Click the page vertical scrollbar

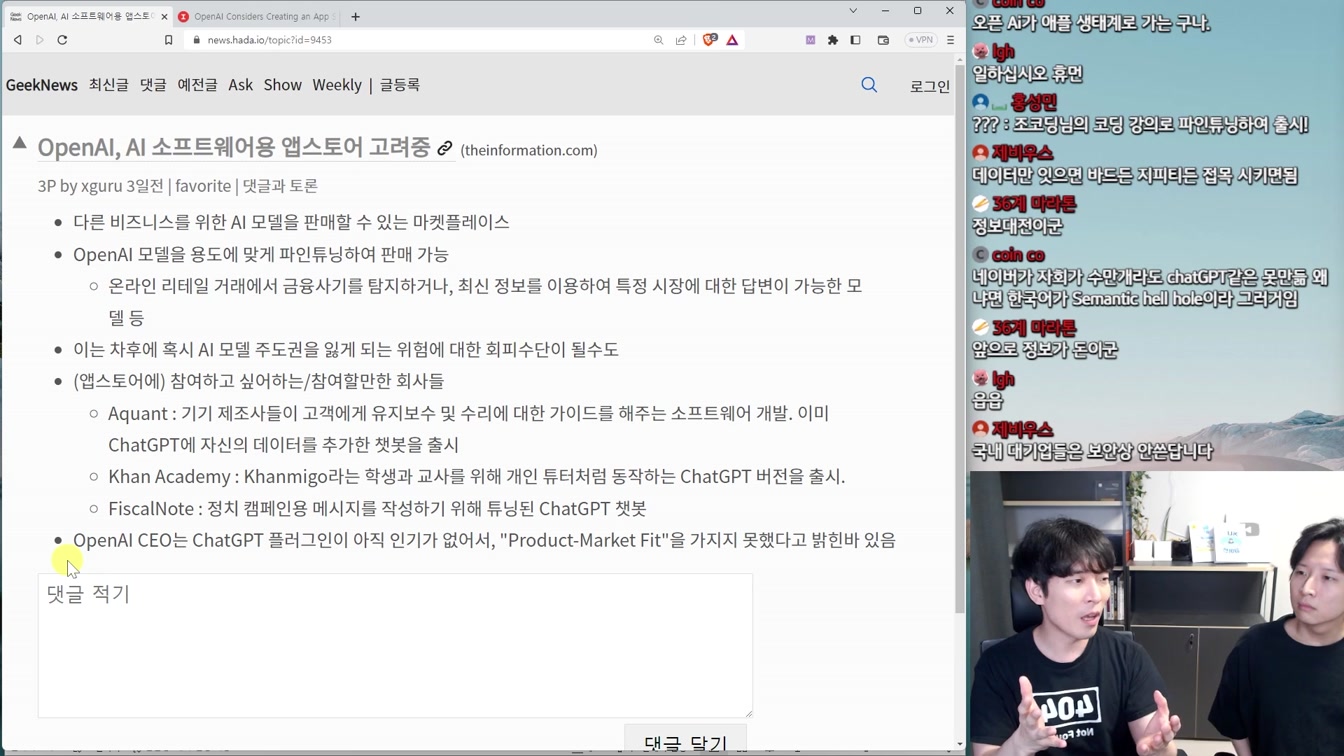click(960, 340)
